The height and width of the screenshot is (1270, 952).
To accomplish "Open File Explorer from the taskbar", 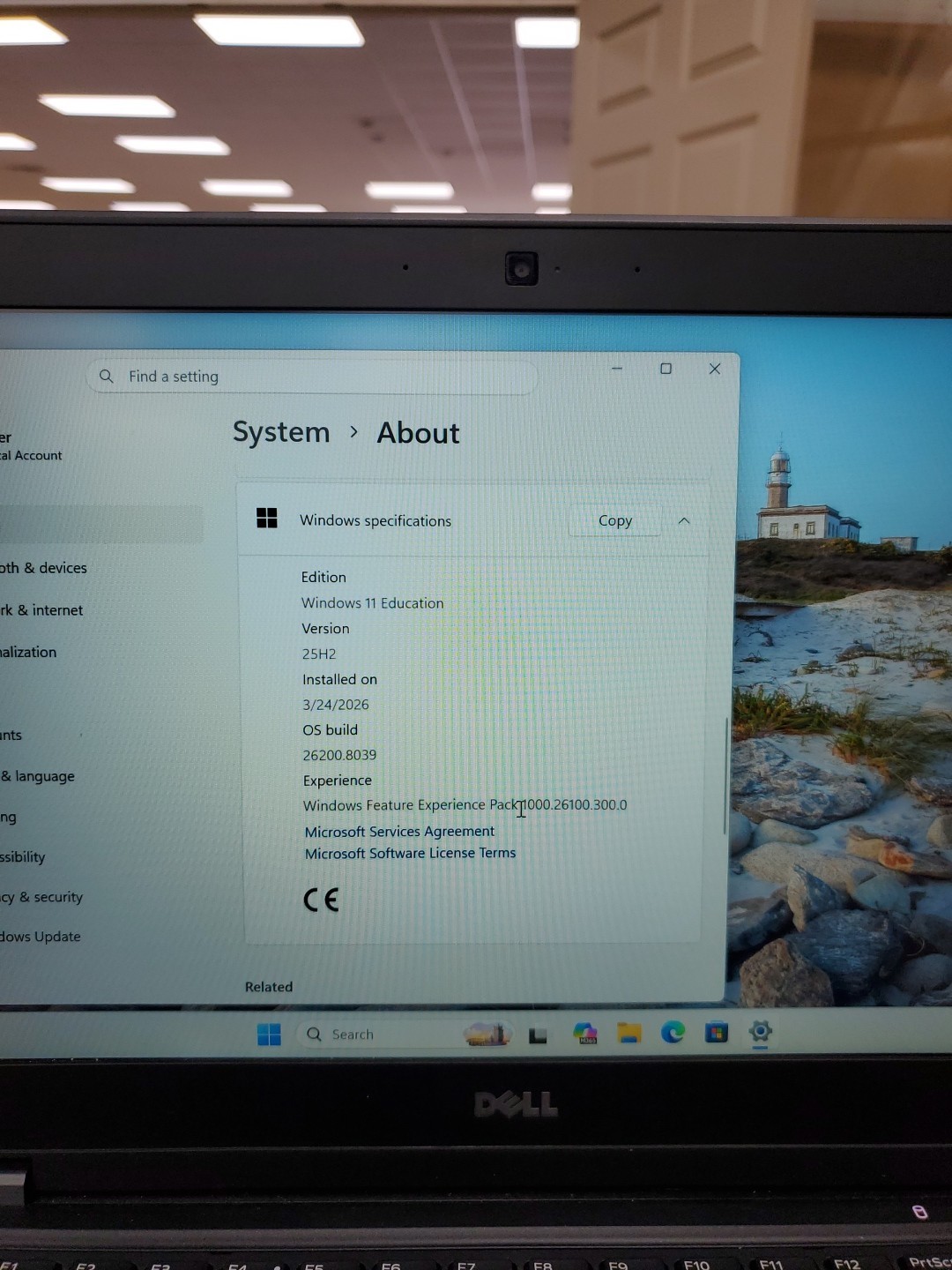I will click(629, 1033).
